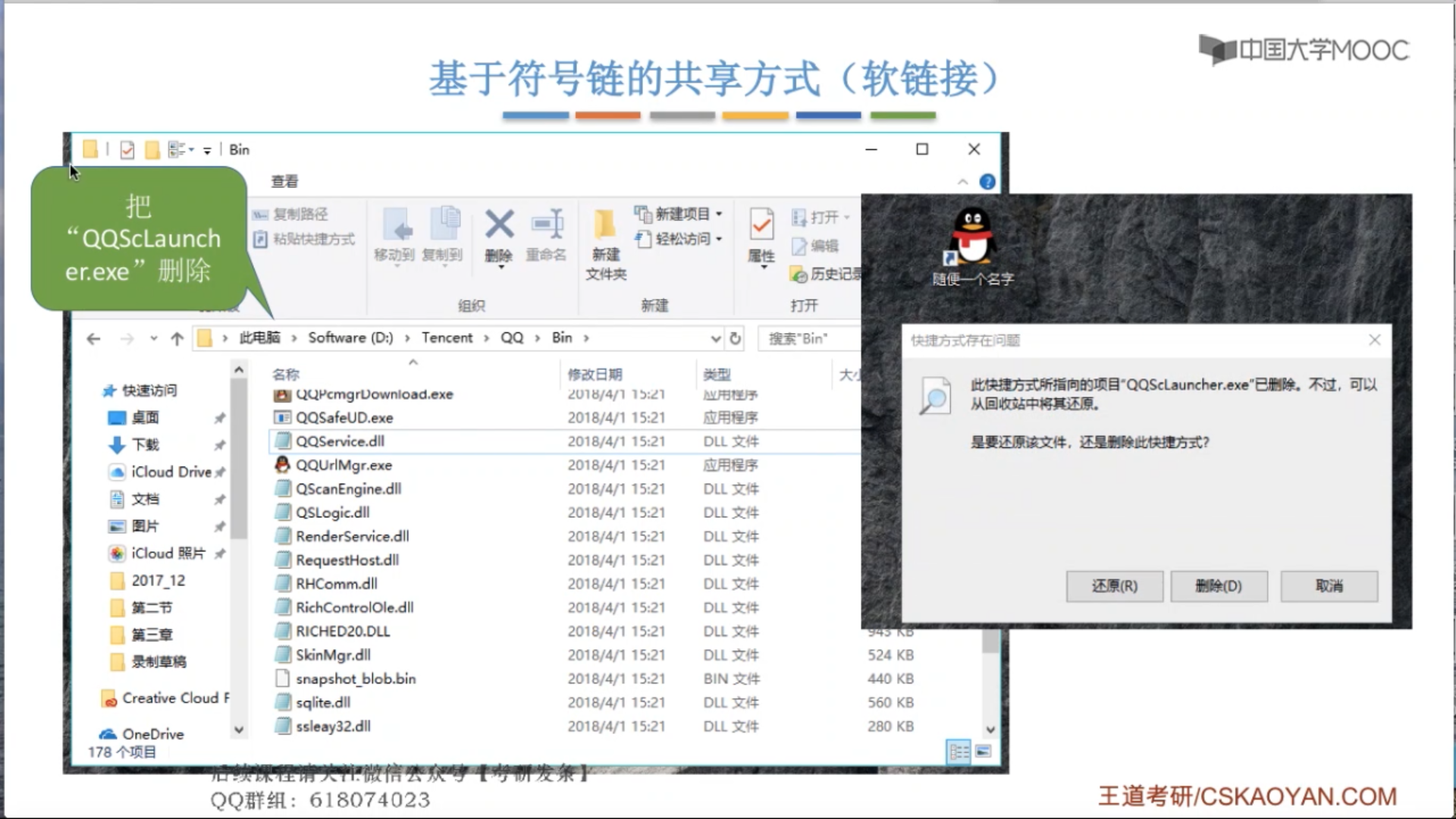Click the refresh icon beside address bar
This screenshot has width=1456, height=819.
735,338
